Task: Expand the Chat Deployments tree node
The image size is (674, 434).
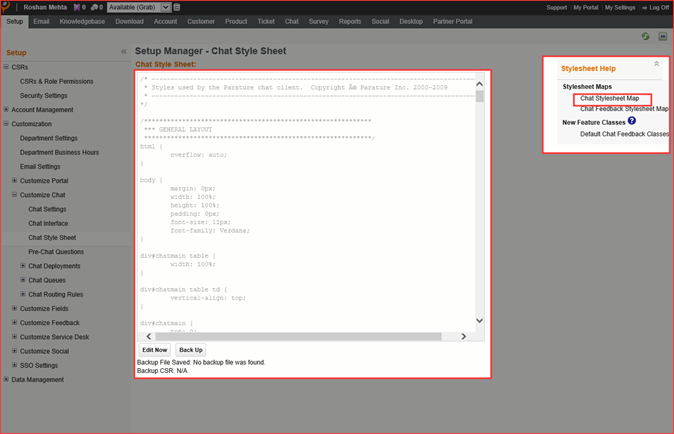Action: (23, 266)
